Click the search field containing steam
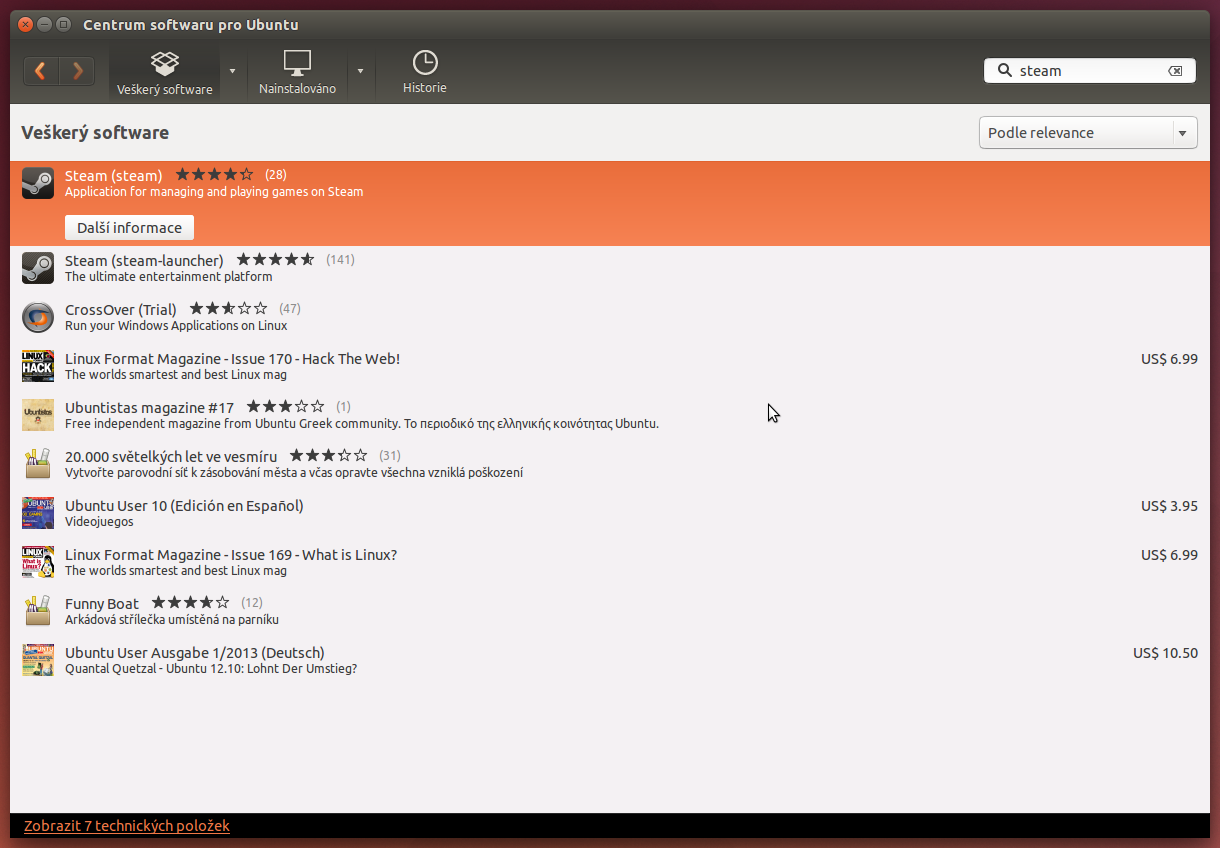Image resolution: width=1220 pixels, height=848 pixels. (1090, 71)
